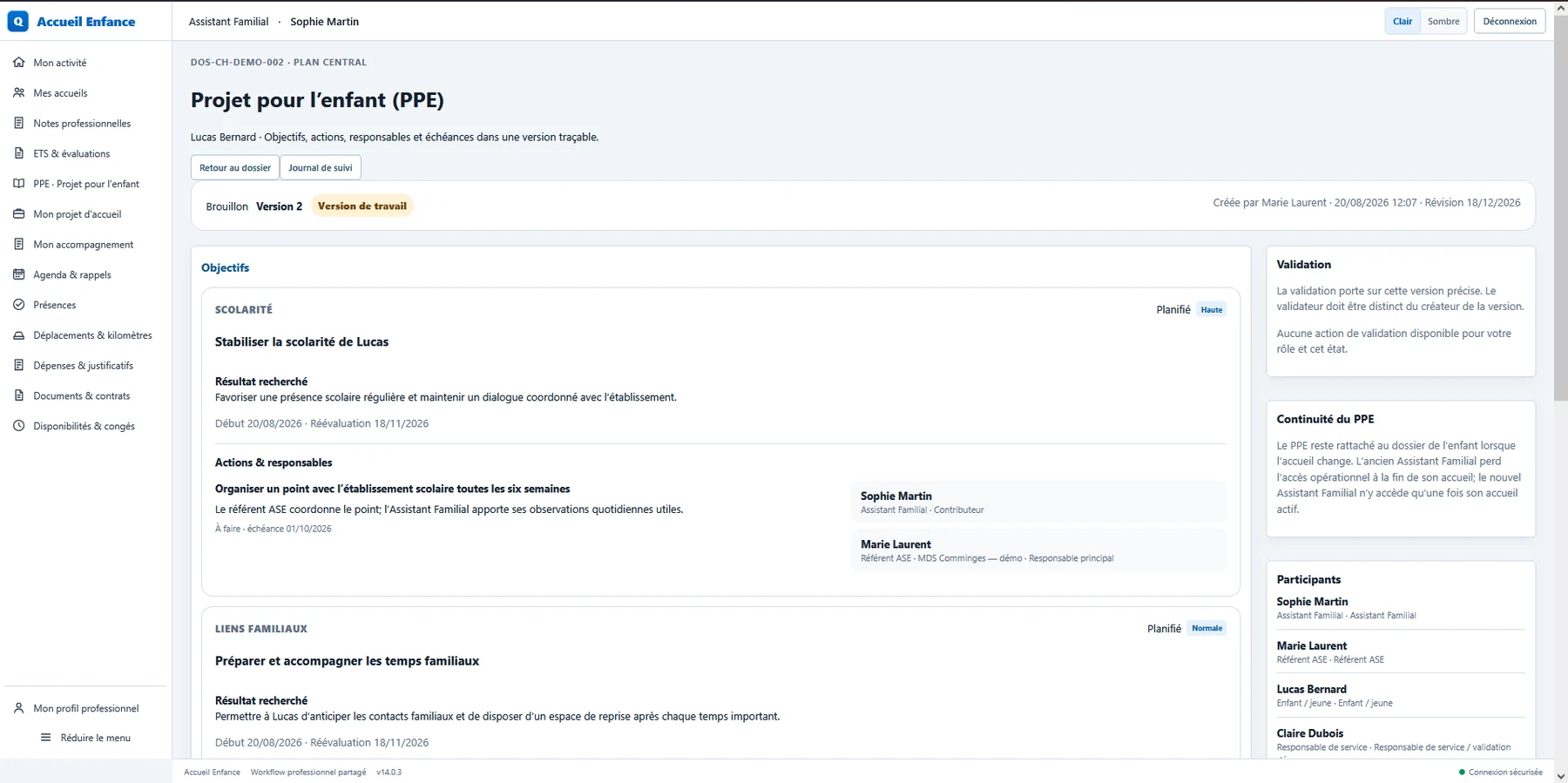Click the receipt icon beside Dépenses & justificatifs
The image size is (1568, 783).
pyautogui.click(x=19, y=366)
